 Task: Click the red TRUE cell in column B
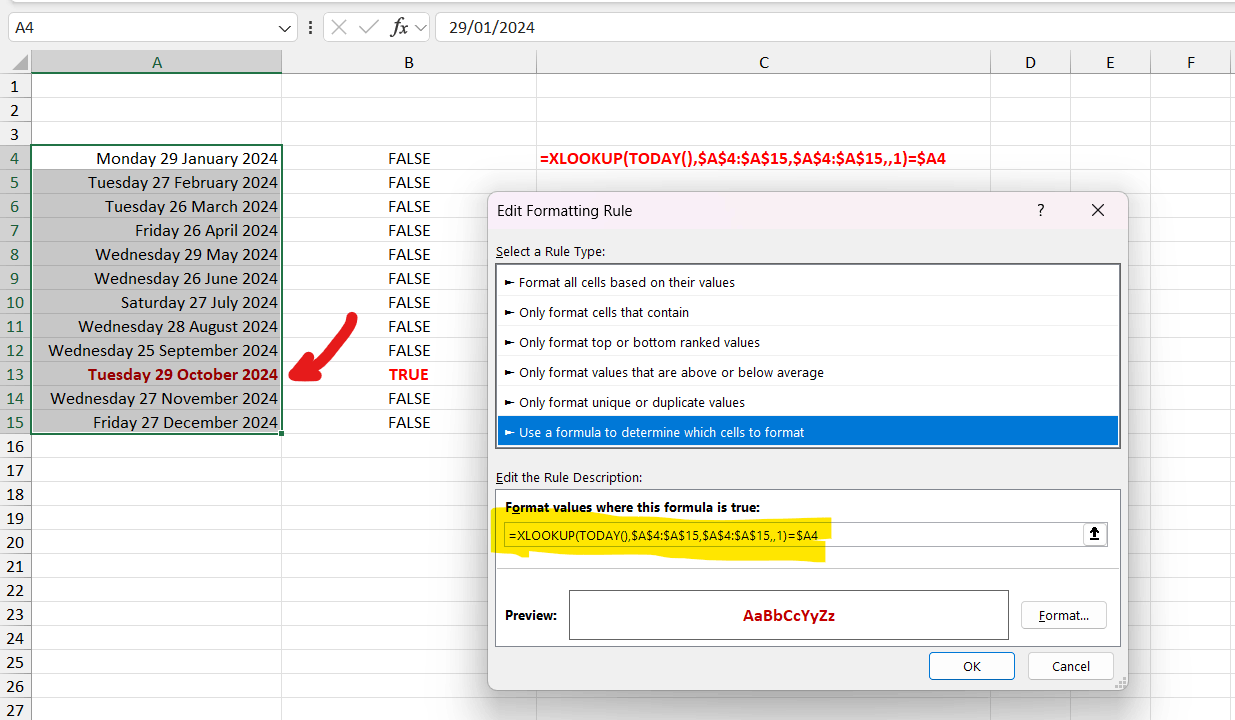409,374
